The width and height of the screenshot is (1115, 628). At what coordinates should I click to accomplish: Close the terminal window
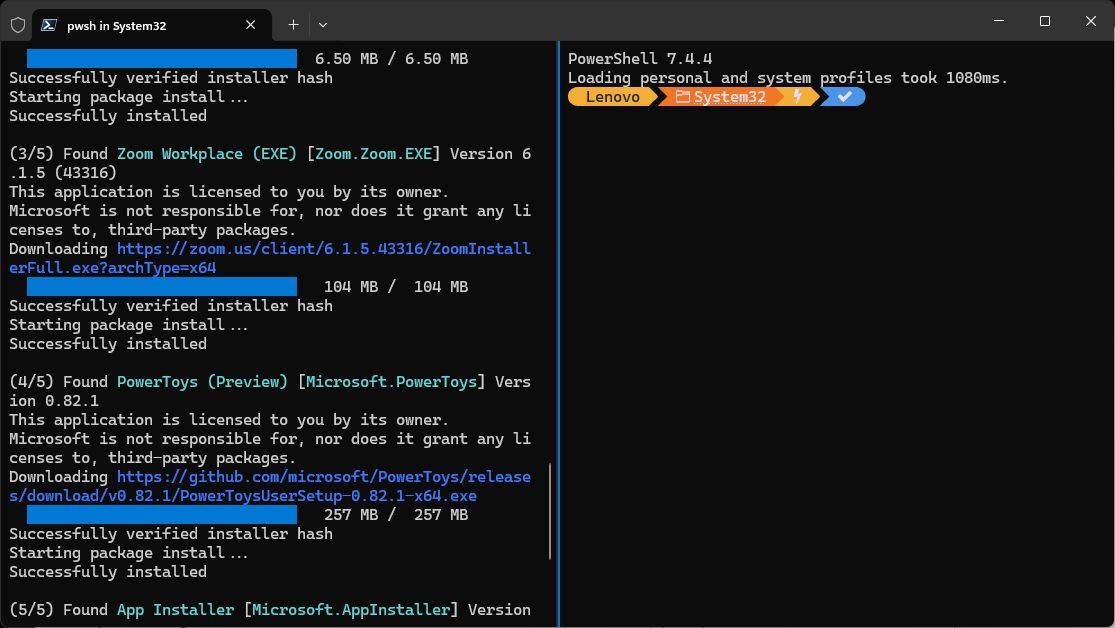tap(1091, 21)
